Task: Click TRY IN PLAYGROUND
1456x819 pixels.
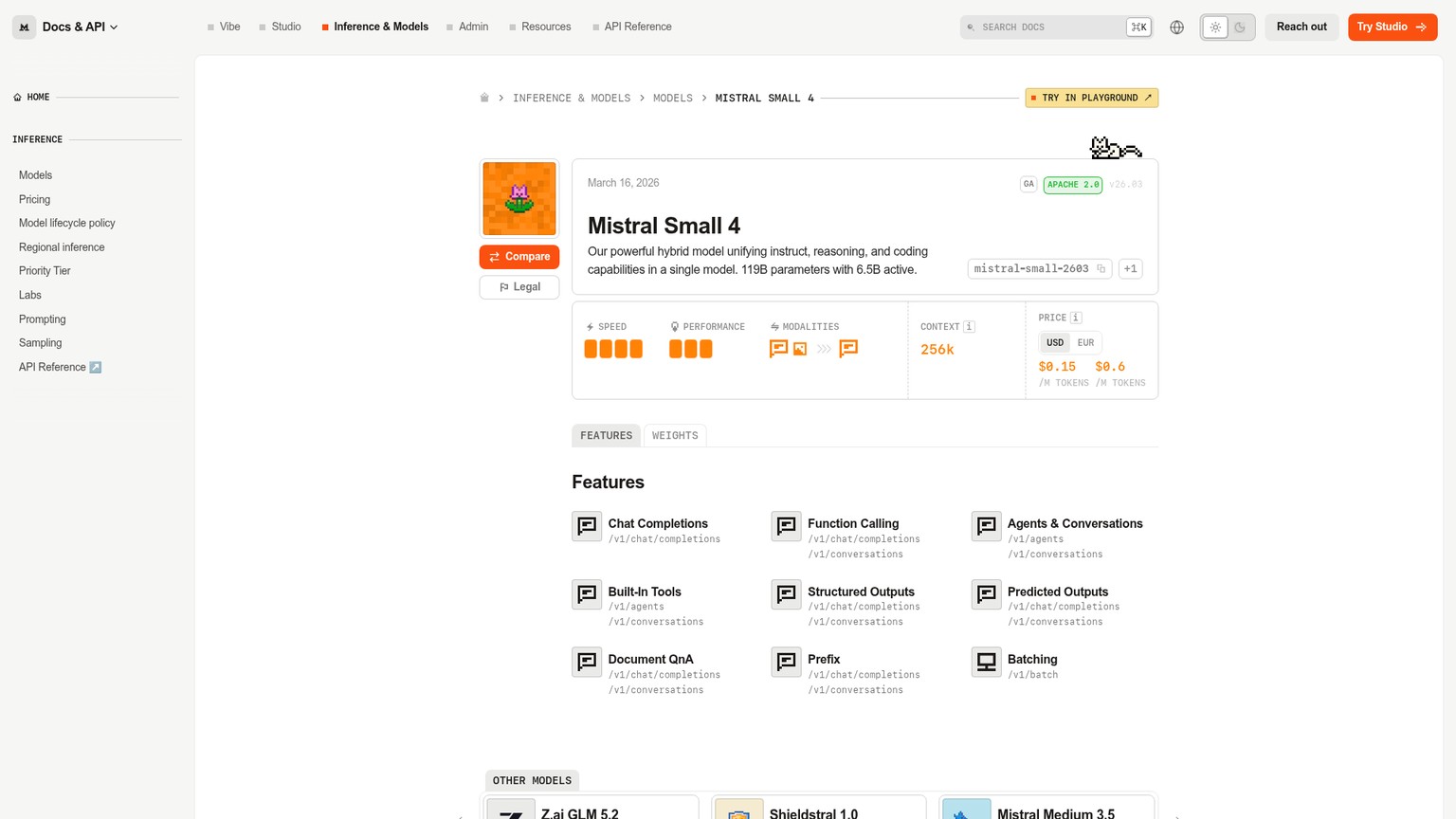Action: (1091, 98)
